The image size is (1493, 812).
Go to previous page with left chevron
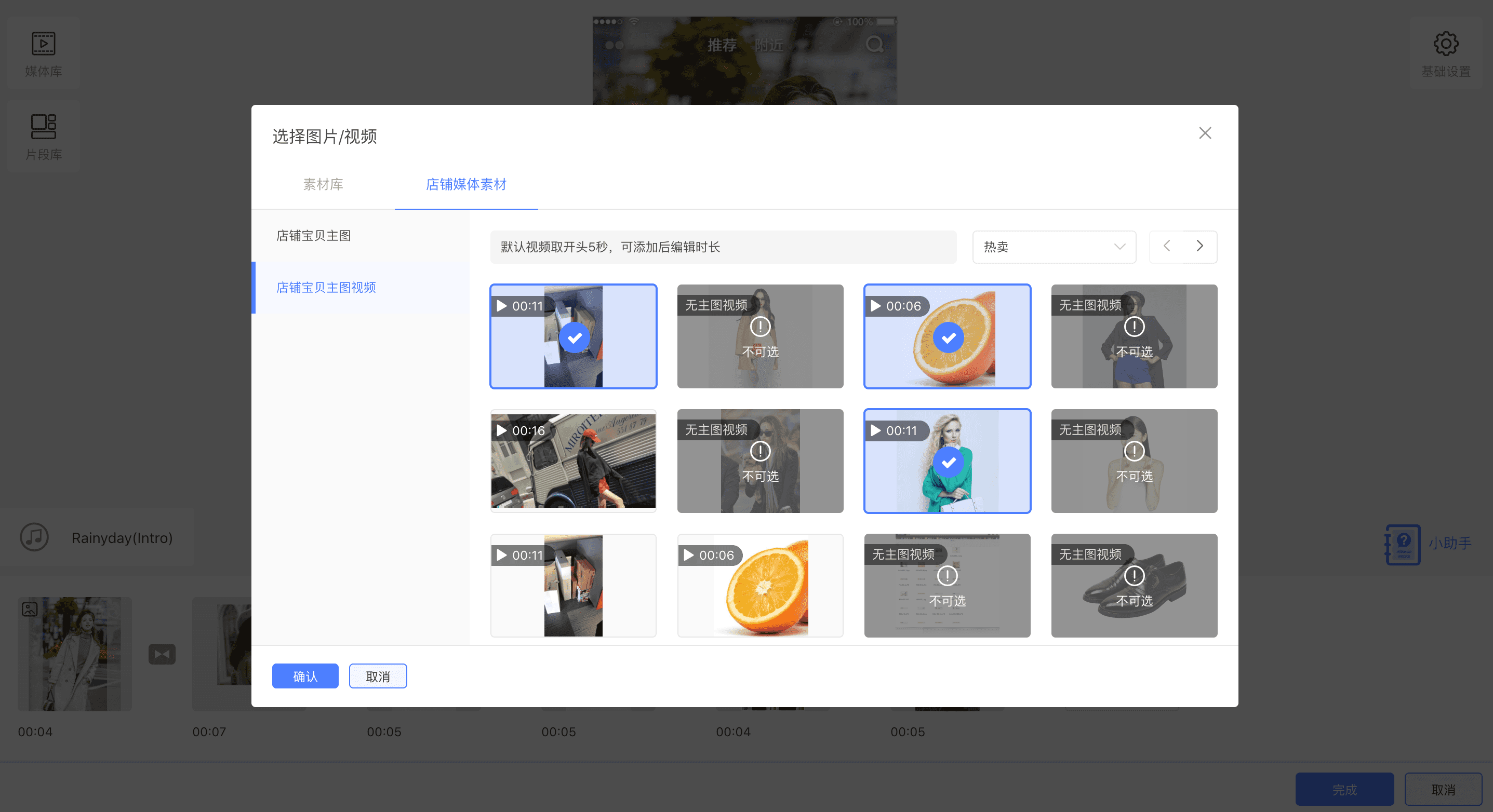[x=1167, y=246]
